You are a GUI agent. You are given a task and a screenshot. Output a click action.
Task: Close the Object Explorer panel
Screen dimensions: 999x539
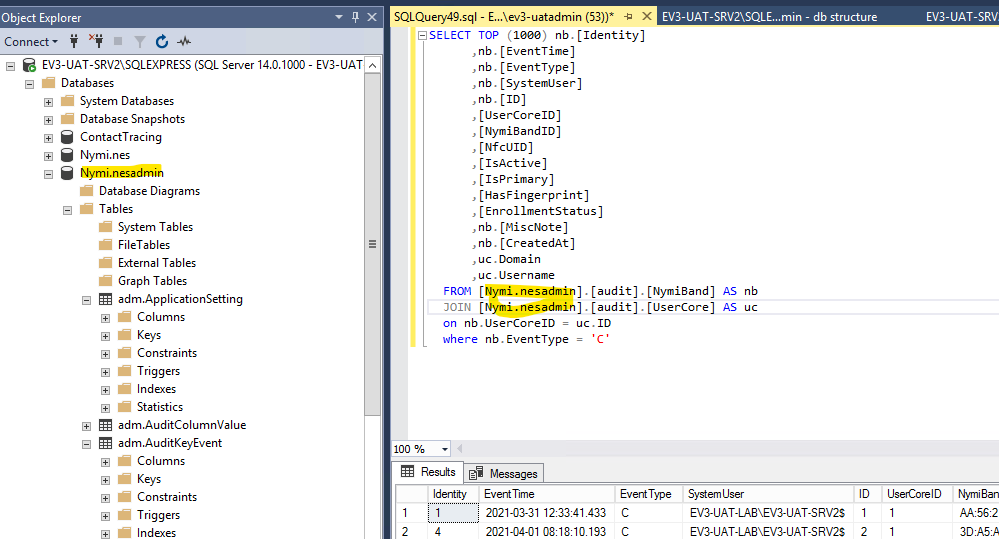click(372, 17)
